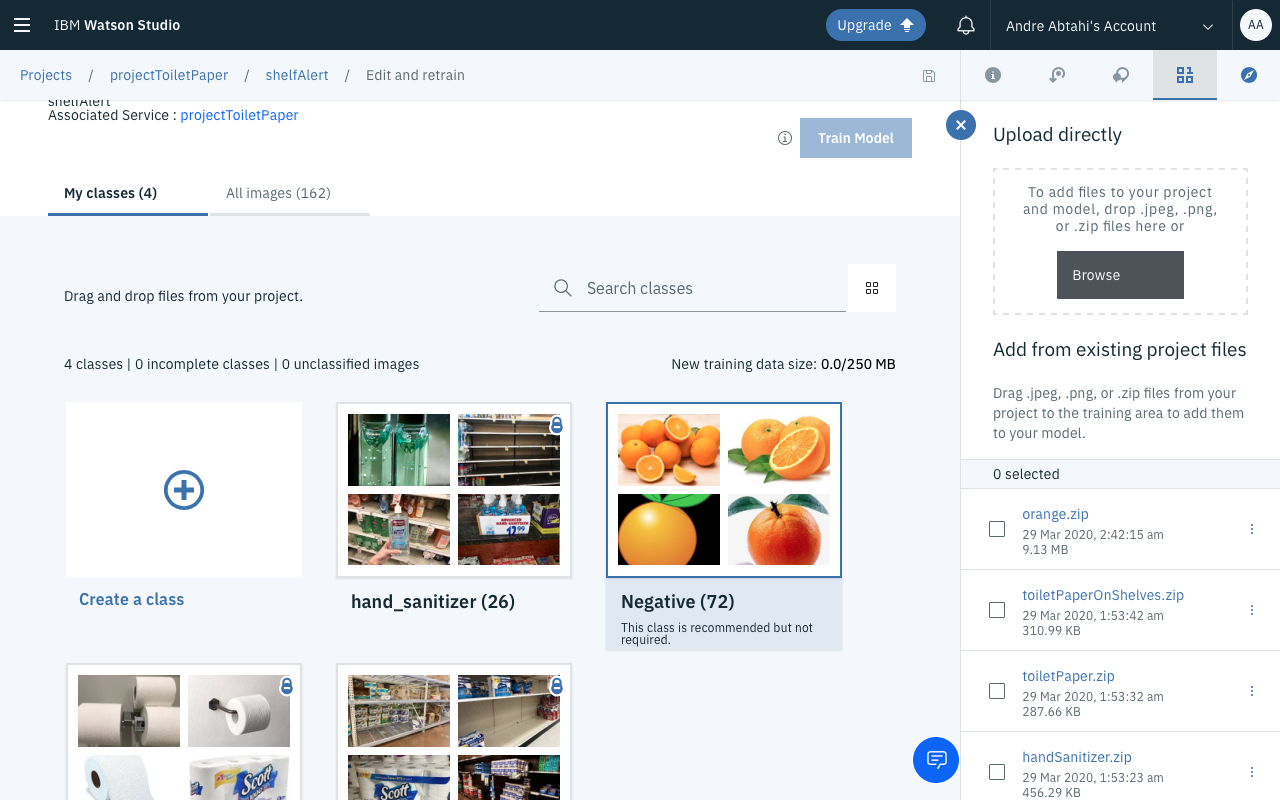Open the information panel icon
The image size is (1280, 800).
click(x=993, y=75)
